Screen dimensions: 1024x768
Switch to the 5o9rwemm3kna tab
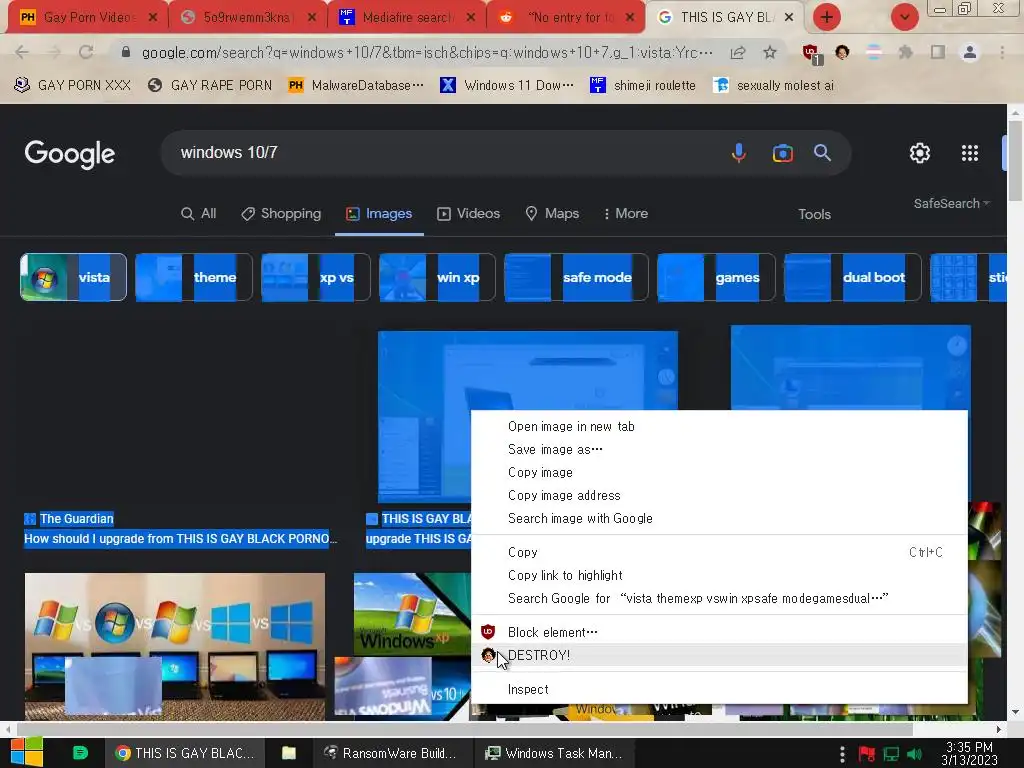(246, 18)
